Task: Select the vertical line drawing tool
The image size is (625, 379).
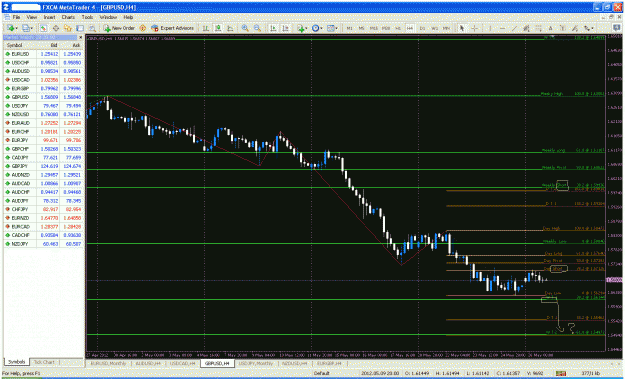Action: tap(490, 28)
